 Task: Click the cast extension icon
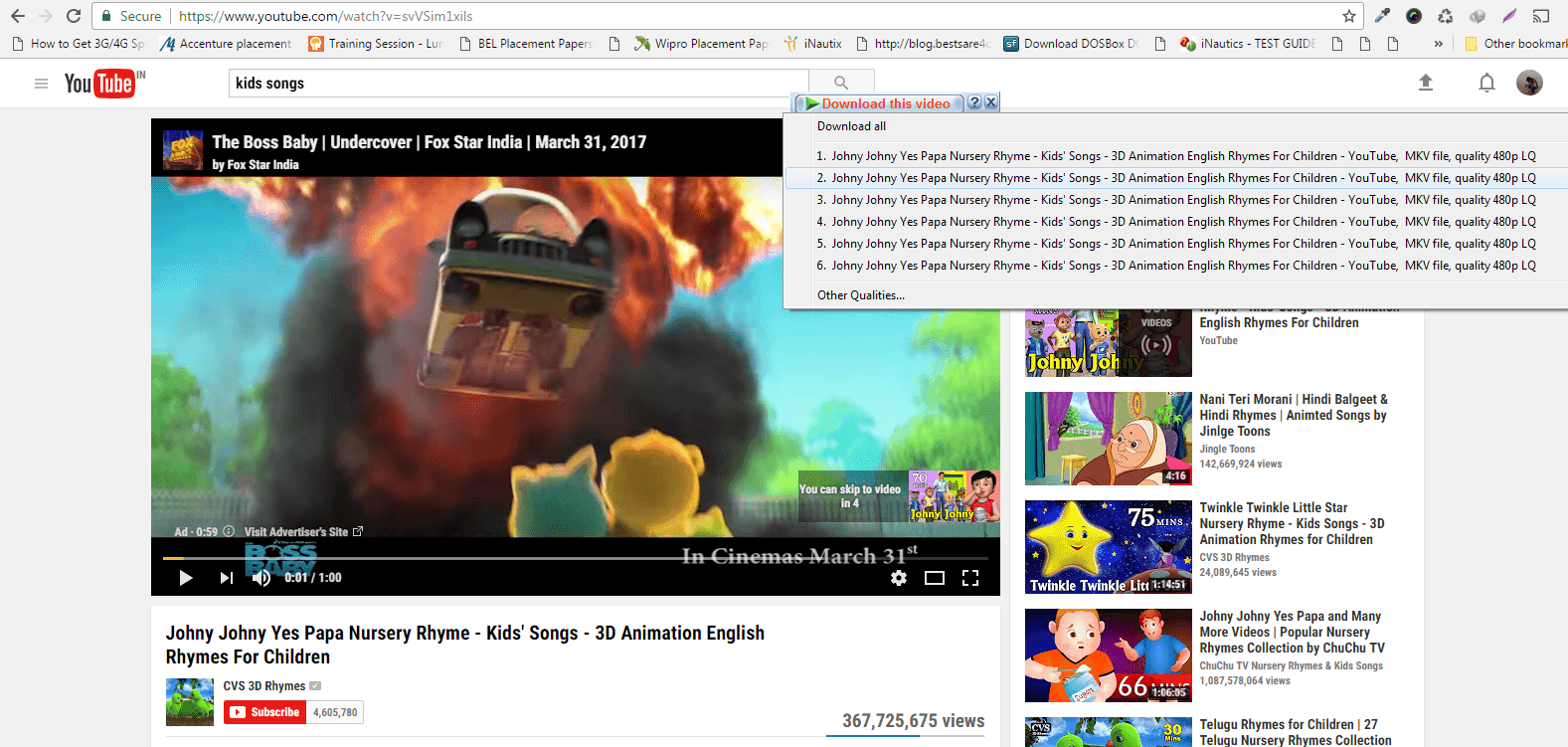pos(1541,16)
